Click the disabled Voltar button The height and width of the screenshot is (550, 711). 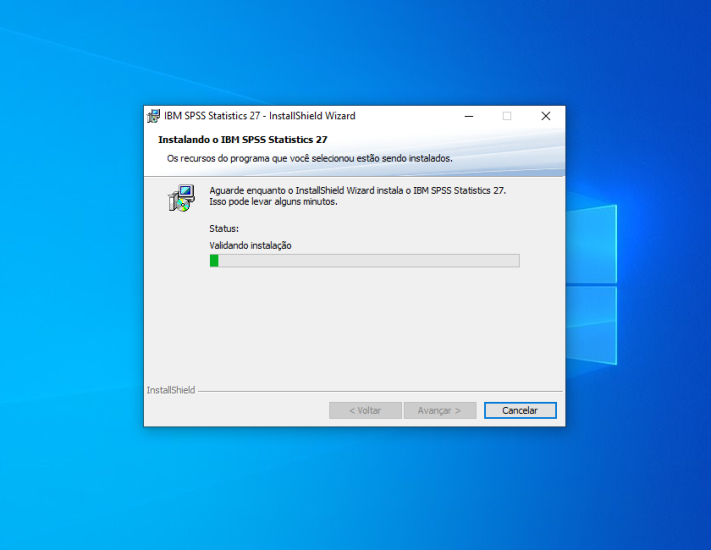pos(365,410)
